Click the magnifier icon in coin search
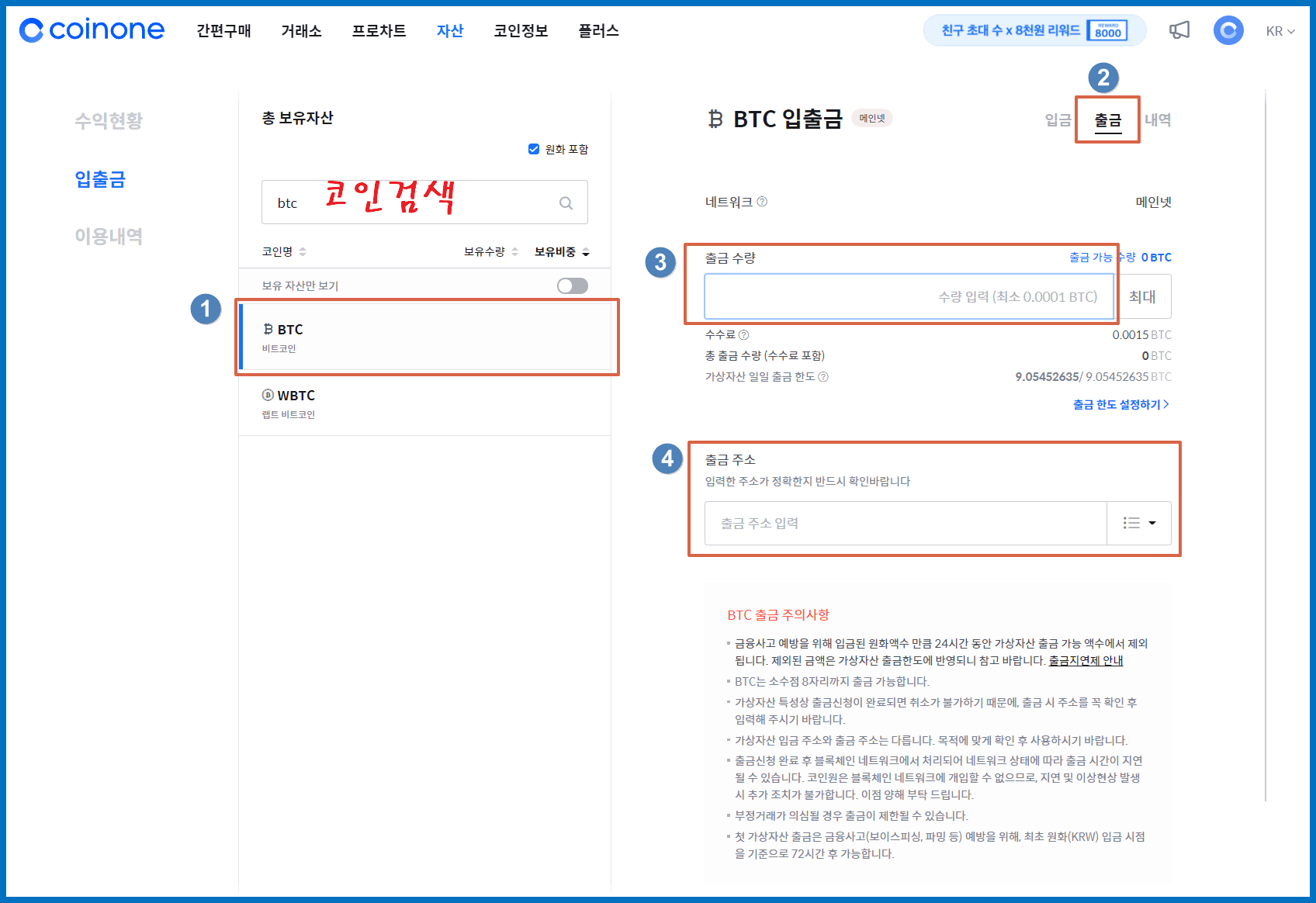The height and width of the screenshot is (903, 1316). click(x=566, y=202)
